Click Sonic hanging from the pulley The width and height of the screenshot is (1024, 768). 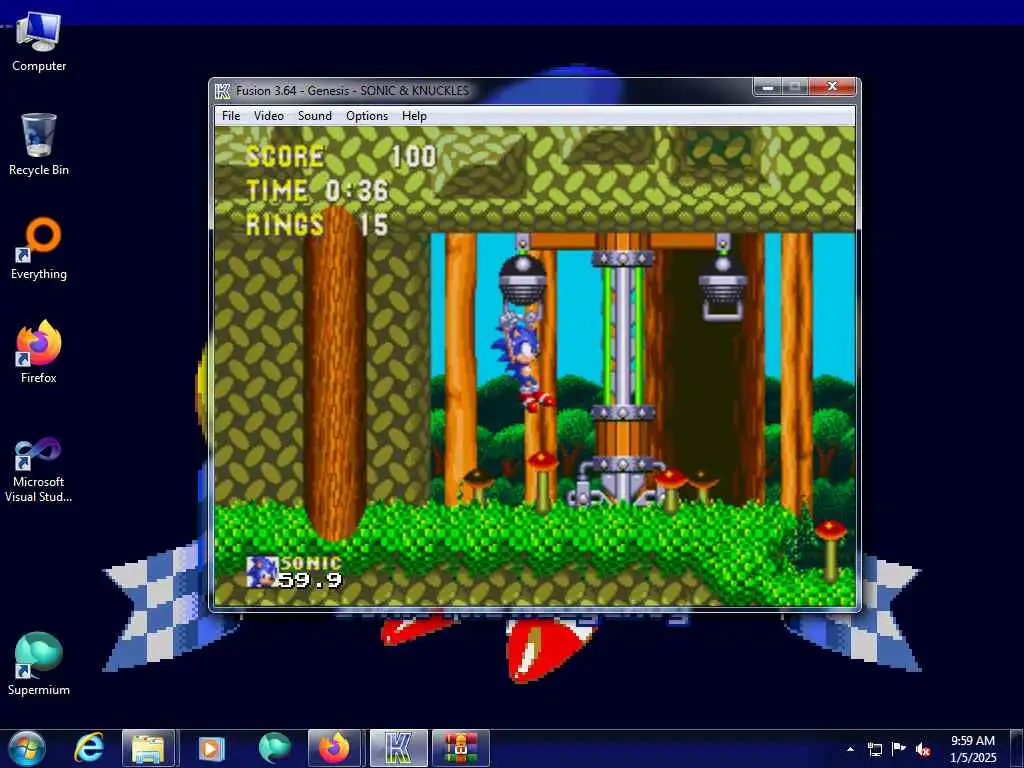tap(522, 360)
